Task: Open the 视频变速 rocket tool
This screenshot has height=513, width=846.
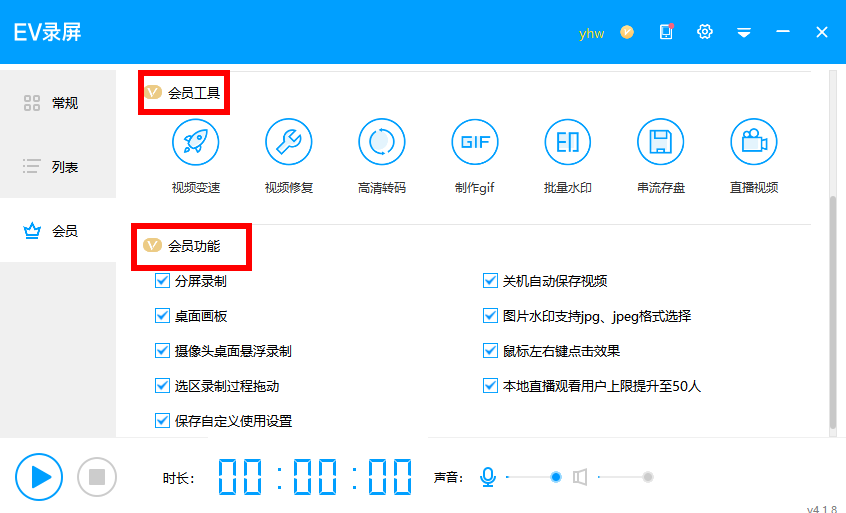Action: 195,142
